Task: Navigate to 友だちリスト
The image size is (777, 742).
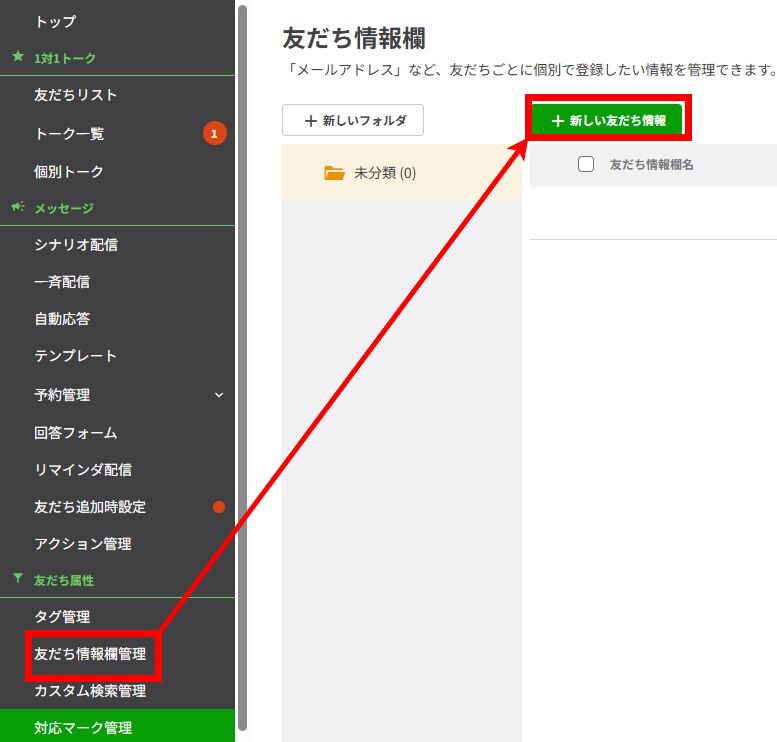Action: (76, 95)
